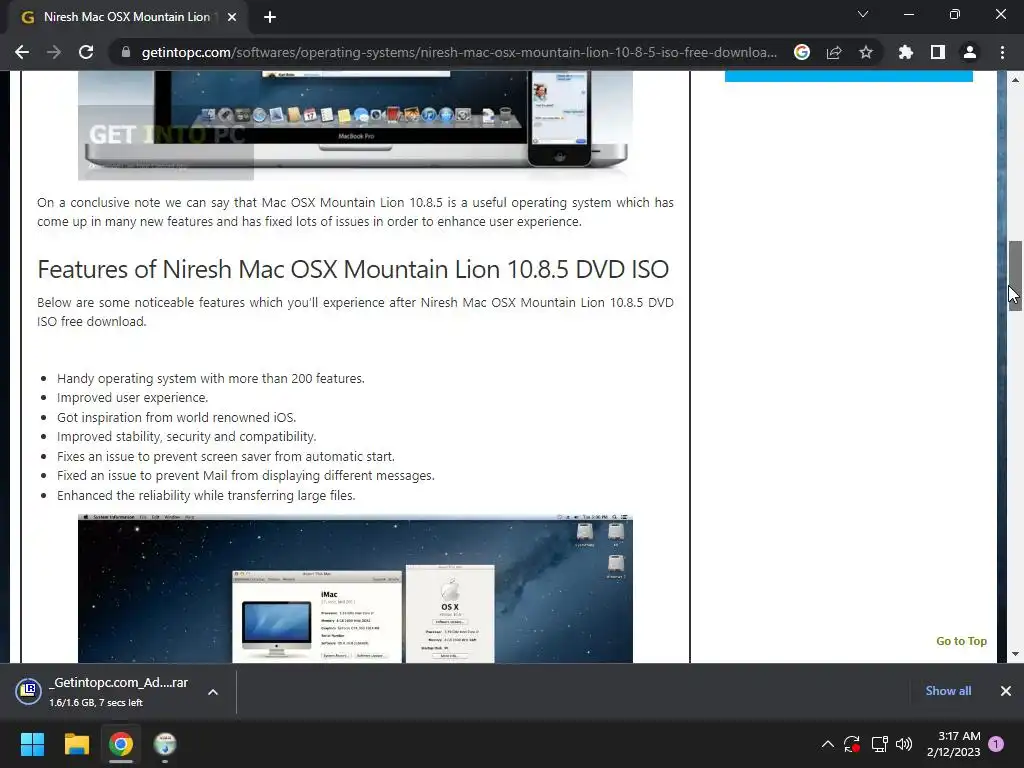Click "Improved stability, security and compatibility." bullet
Viewport: 1024px width, 768px height.
tap(186, 436)
